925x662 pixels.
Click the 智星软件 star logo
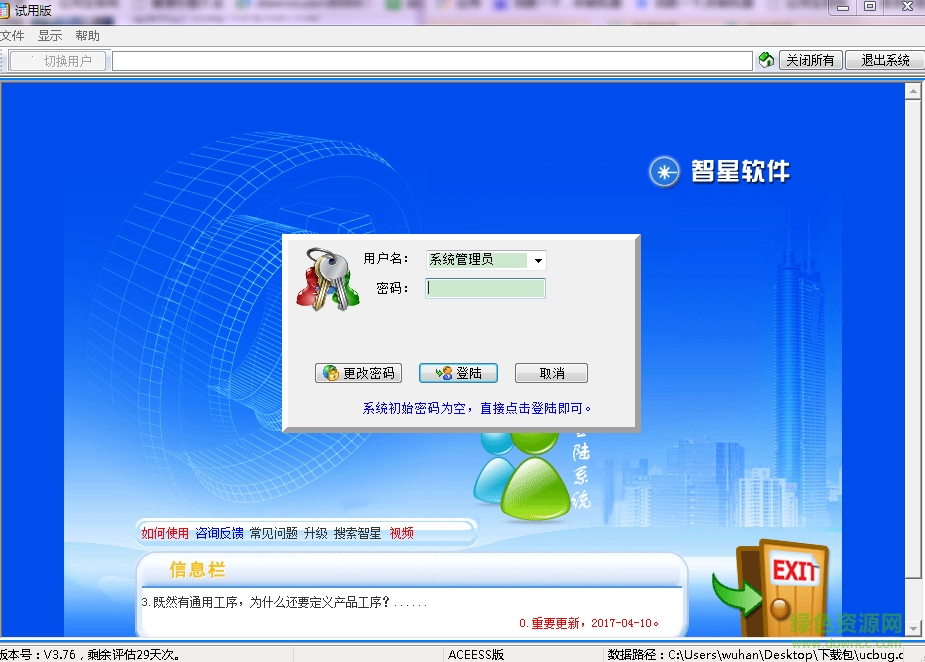(664, 171)
